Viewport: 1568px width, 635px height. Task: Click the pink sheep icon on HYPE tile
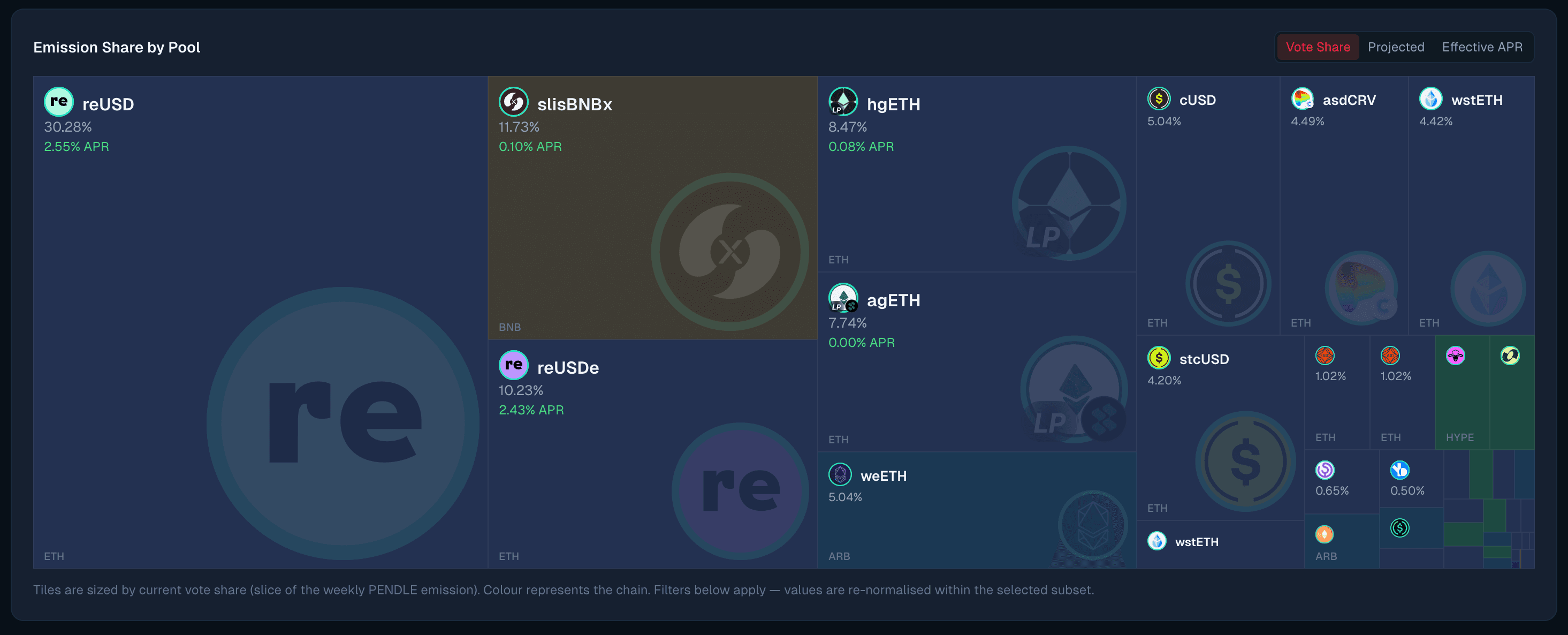click(x=1456, y=356)
